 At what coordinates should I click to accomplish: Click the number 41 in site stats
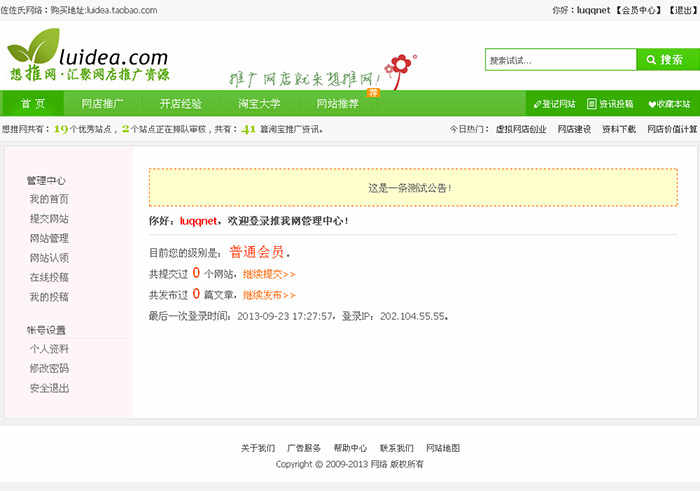(x=248, y=129)
